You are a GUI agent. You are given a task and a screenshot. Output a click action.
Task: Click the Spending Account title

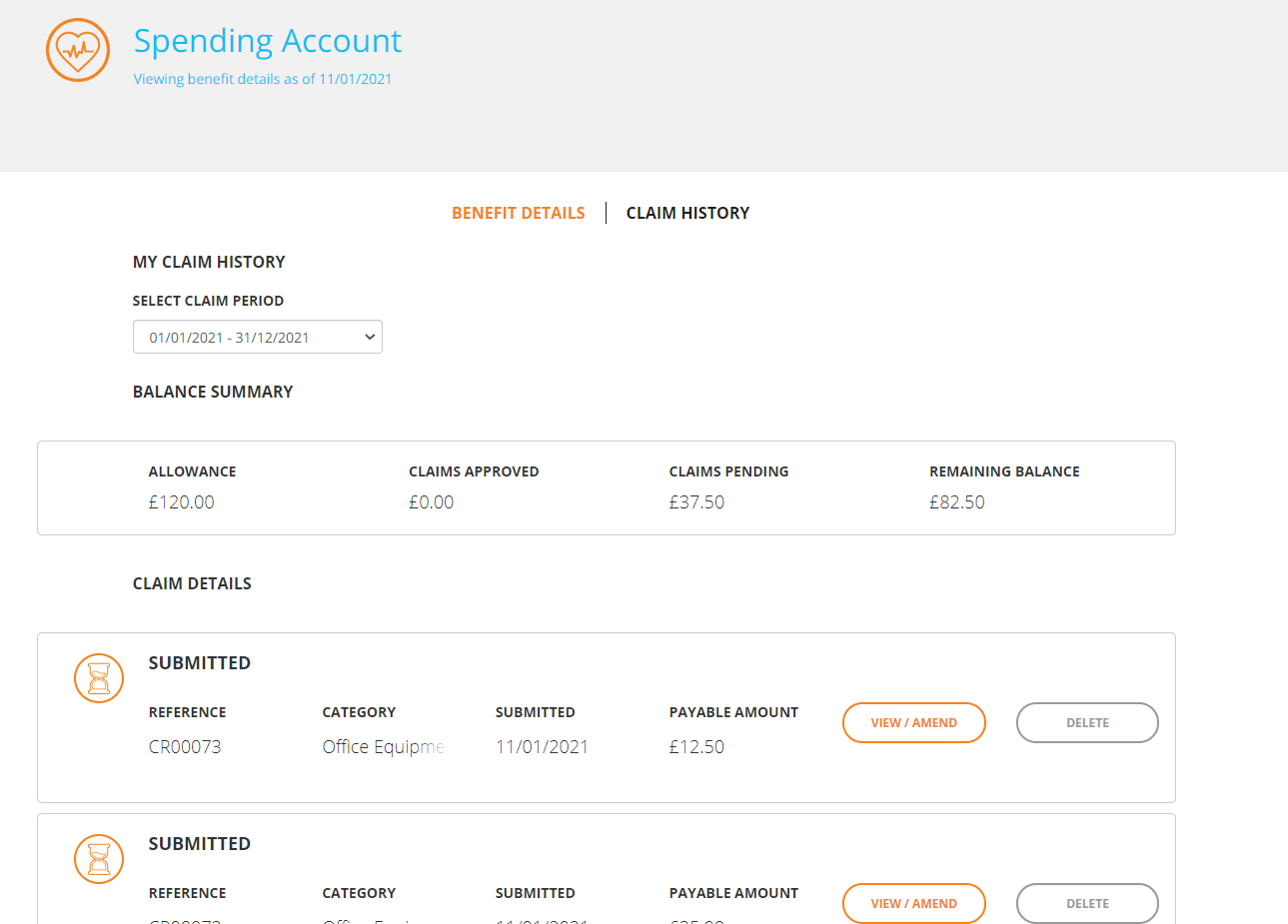tap(268, 41)
